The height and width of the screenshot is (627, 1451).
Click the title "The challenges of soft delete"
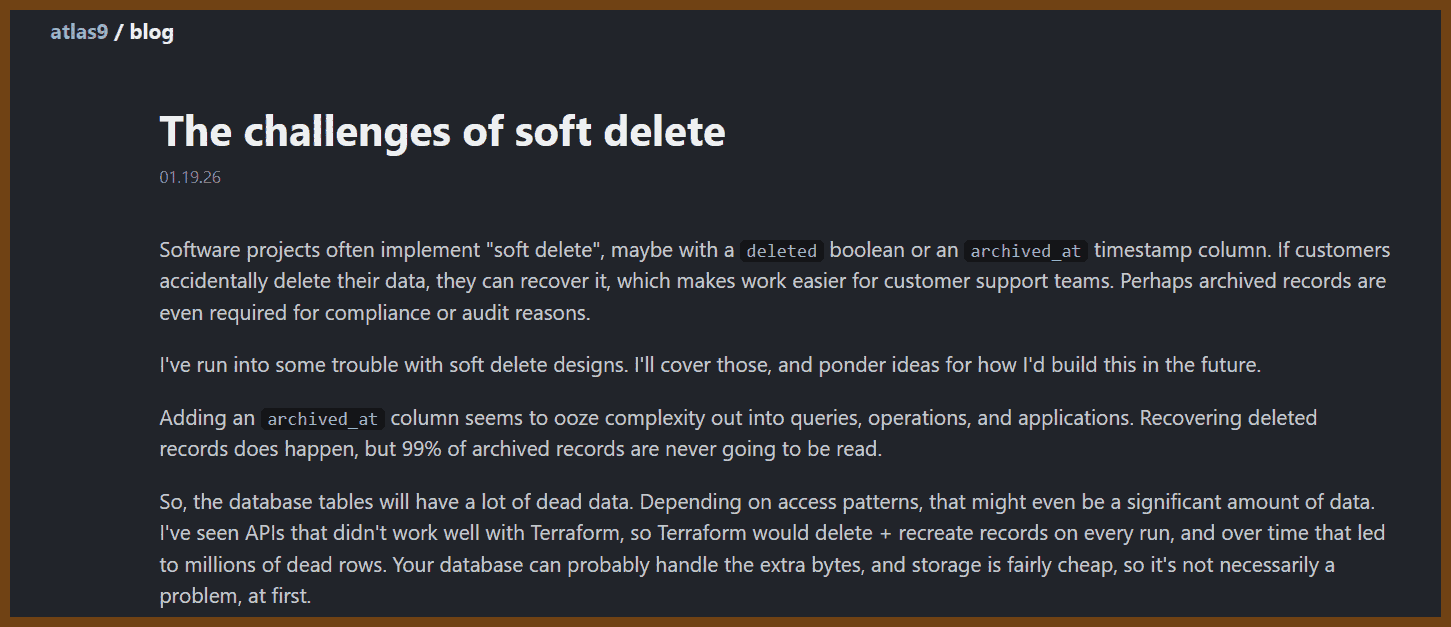pos(442,131)
